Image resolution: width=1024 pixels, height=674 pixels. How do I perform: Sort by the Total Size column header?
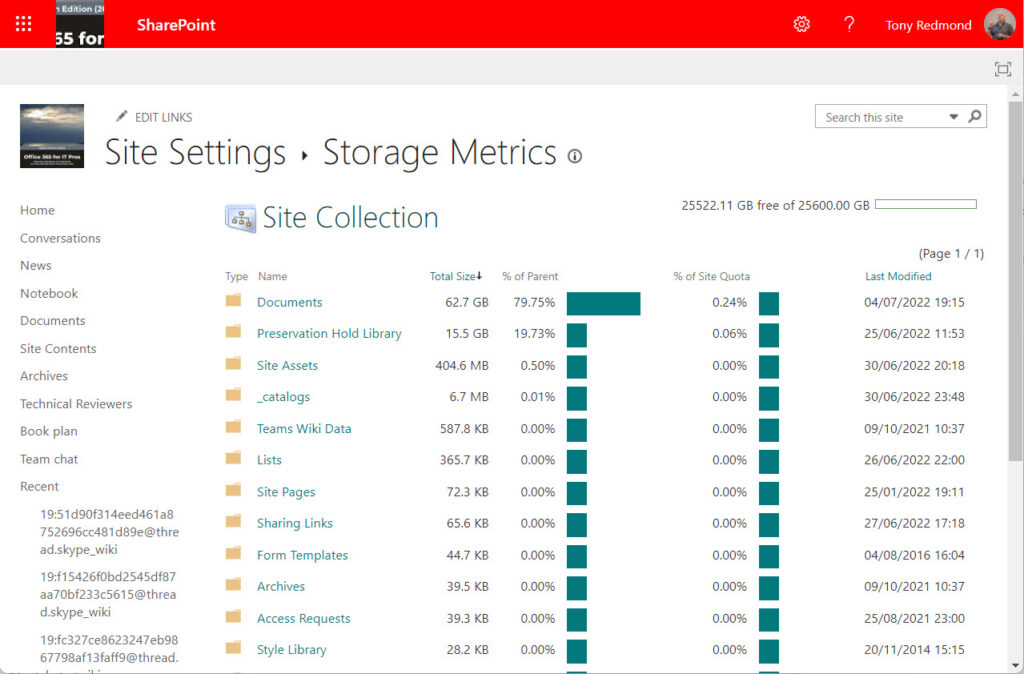(455, 276)
